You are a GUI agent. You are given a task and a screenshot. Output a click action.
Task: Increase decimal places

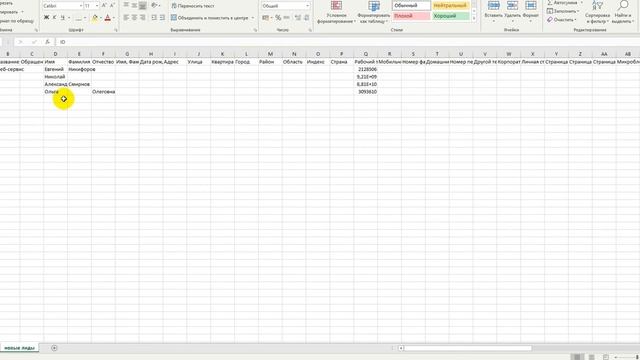click(298, 18)
